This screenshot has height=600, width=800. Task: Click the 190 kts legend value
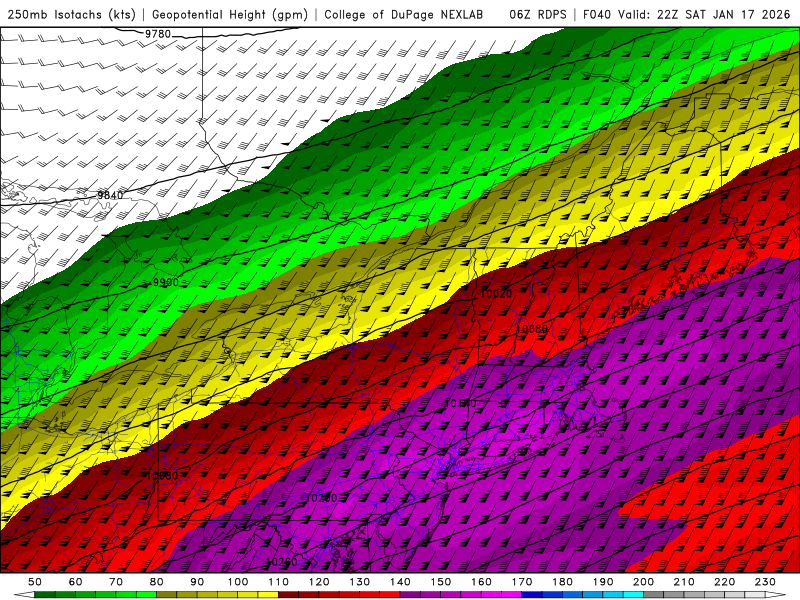(x=604, y=582)
